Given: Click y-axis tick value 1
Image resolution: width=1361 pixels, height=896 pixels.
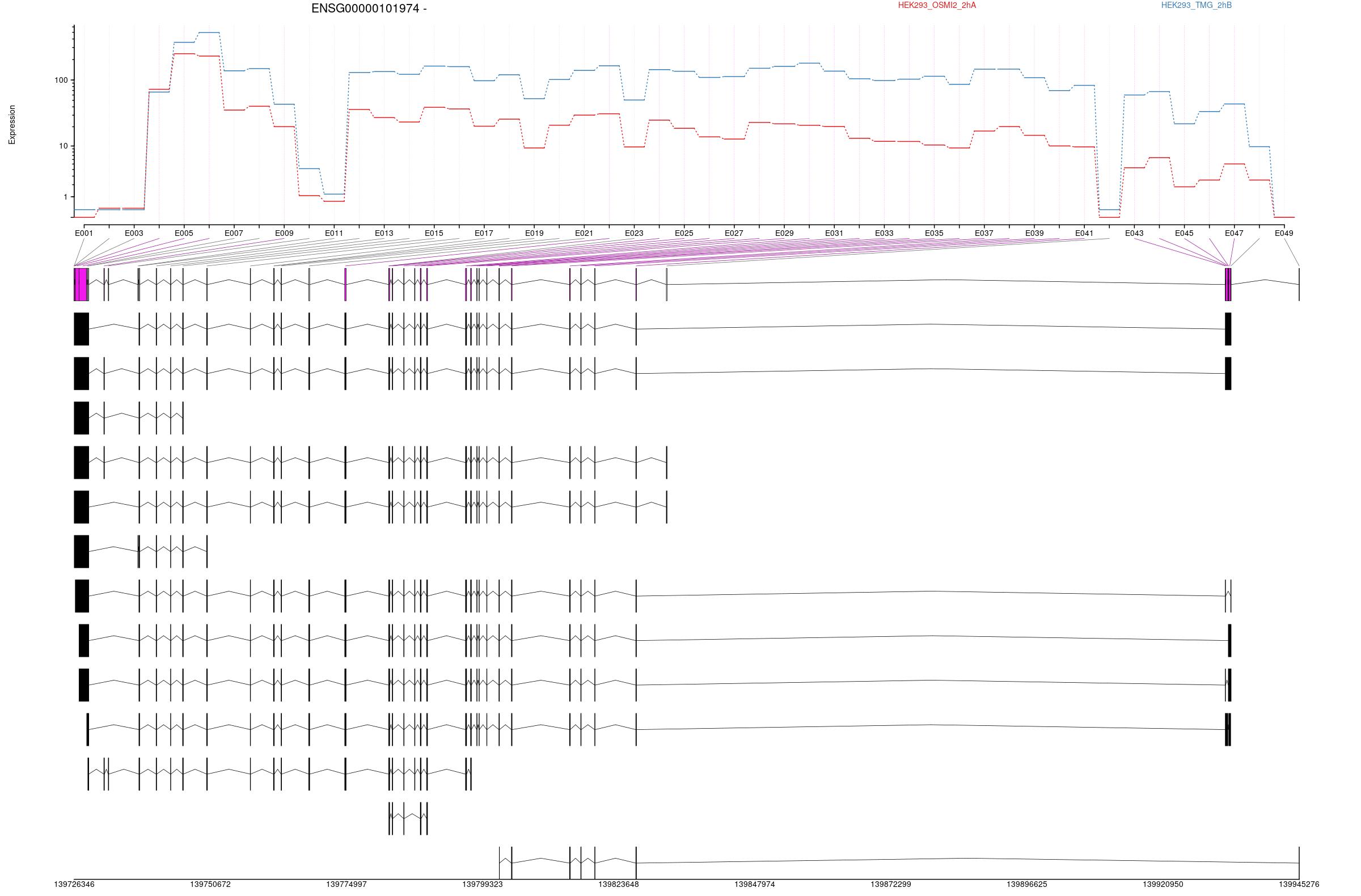Looking at the screenshot, I should (65, 197).
